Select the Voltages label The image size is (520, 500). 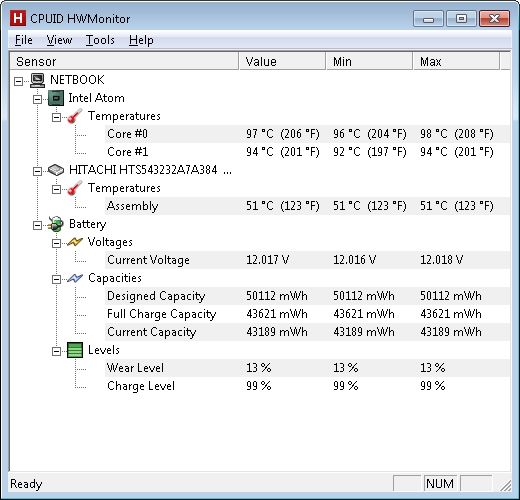coord(110,242)
